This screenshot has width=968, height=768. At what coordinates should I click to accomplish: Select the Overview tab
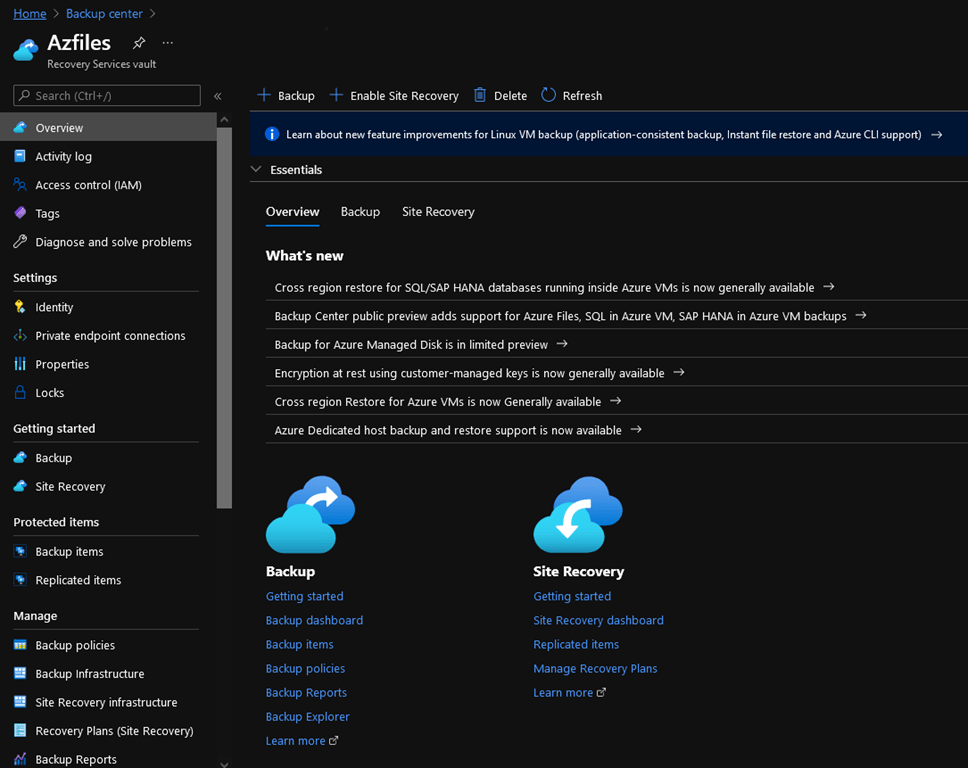[293, 212]
